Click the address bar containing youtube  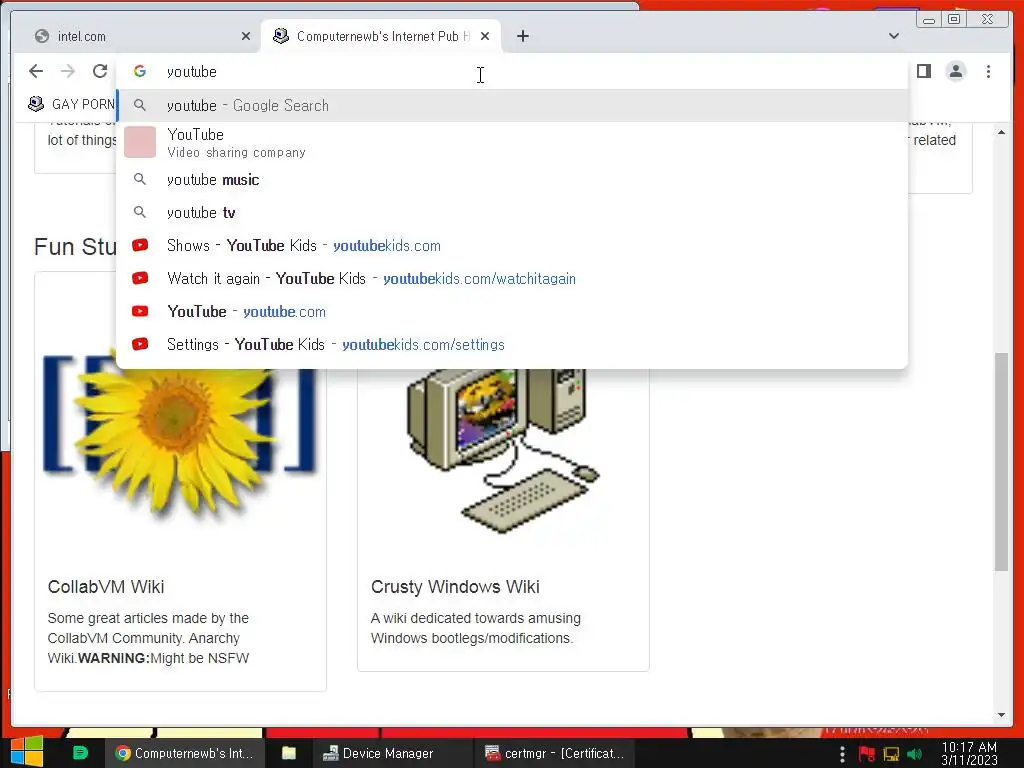click(x=513, y=72)
